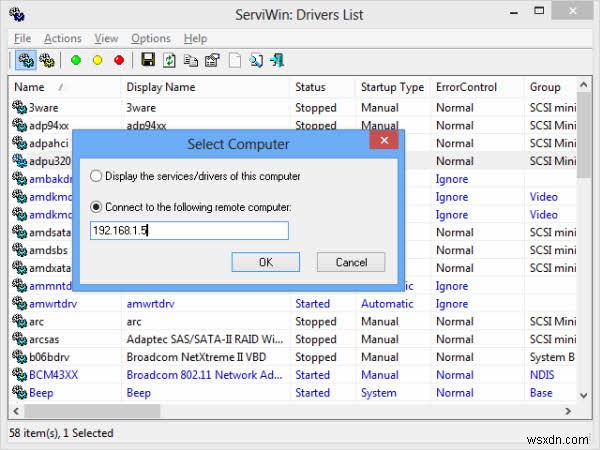Sort by the Name column header
The height and width of the screenshot is (450, 600).
coord(64,87)
